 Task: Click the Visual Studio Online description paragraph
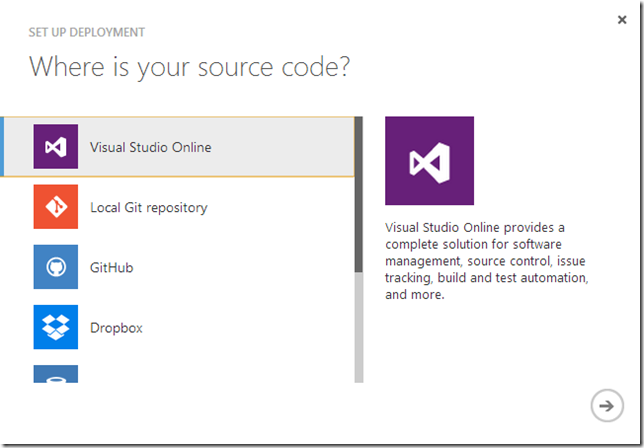click(x=486, y=261)
